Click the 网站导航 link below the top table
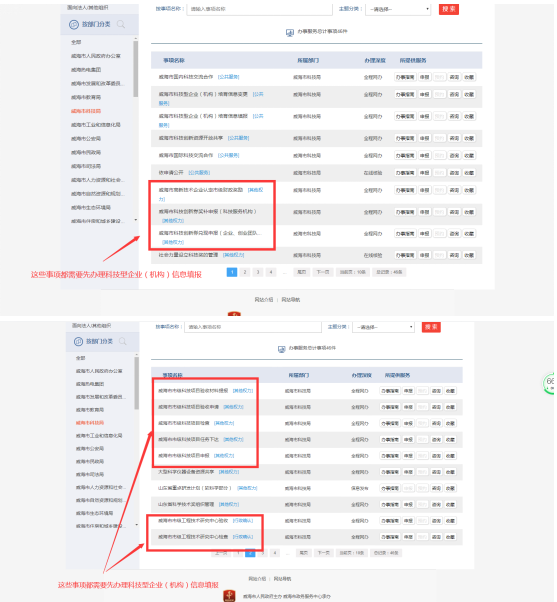 point(291,300)
